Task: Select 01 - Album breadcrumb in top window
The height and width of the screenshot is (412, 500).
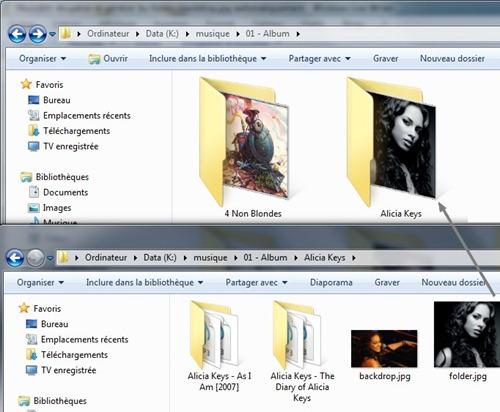Action: pos(268,34)
